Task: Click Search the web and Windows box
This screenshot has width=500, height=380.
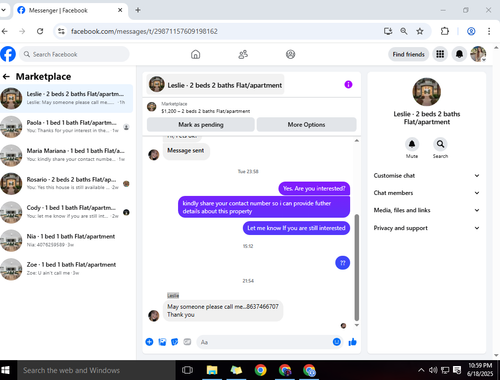Action: click(x=96, y=370)
